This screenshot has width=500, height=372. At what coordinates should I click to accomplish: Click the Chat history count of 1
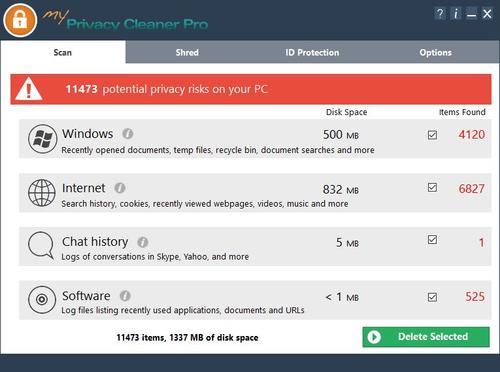coord(482,243)
